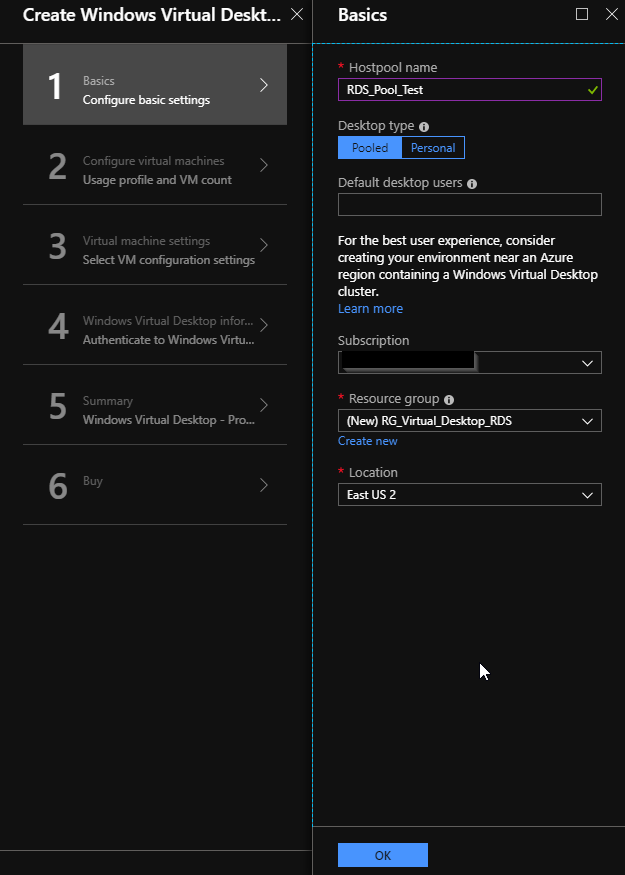Open step 4 Windows Virtual Desktop information

(155, 325)
